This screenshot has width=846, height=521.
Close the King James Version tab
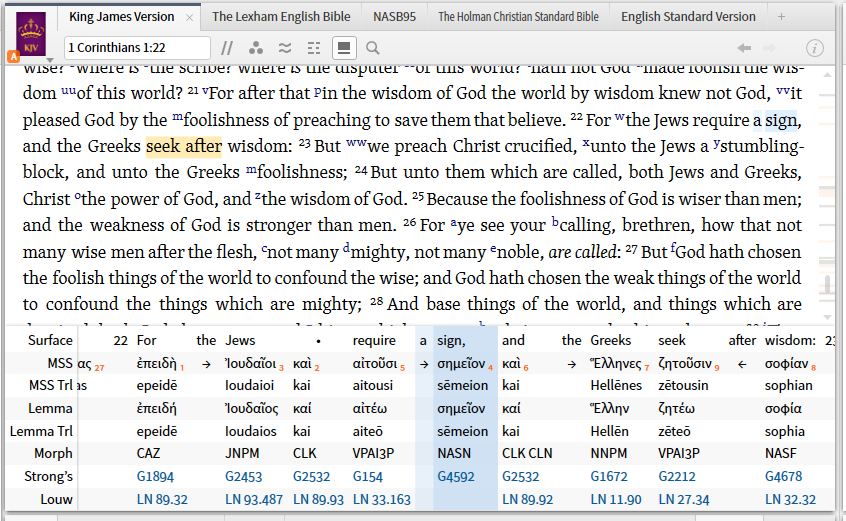coord(189,17)
